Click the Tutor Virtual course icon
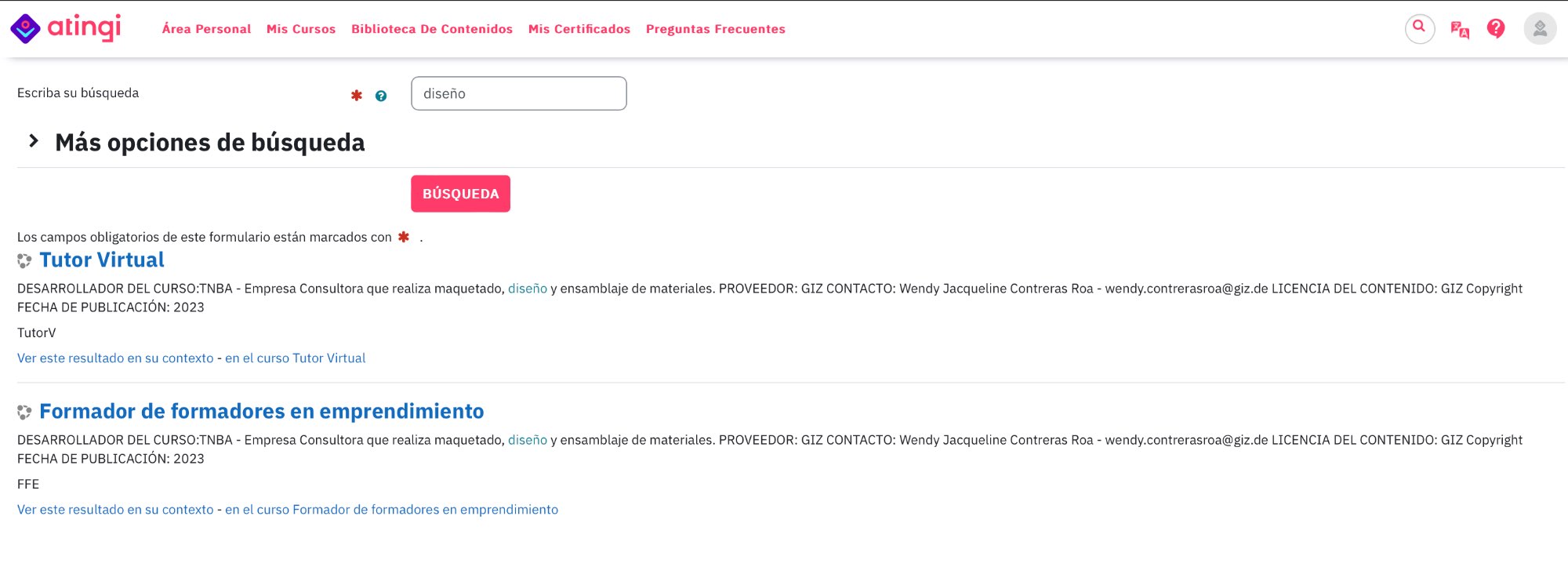The image size is (1568, 567). pyautogui.click(x=24, y=260)
